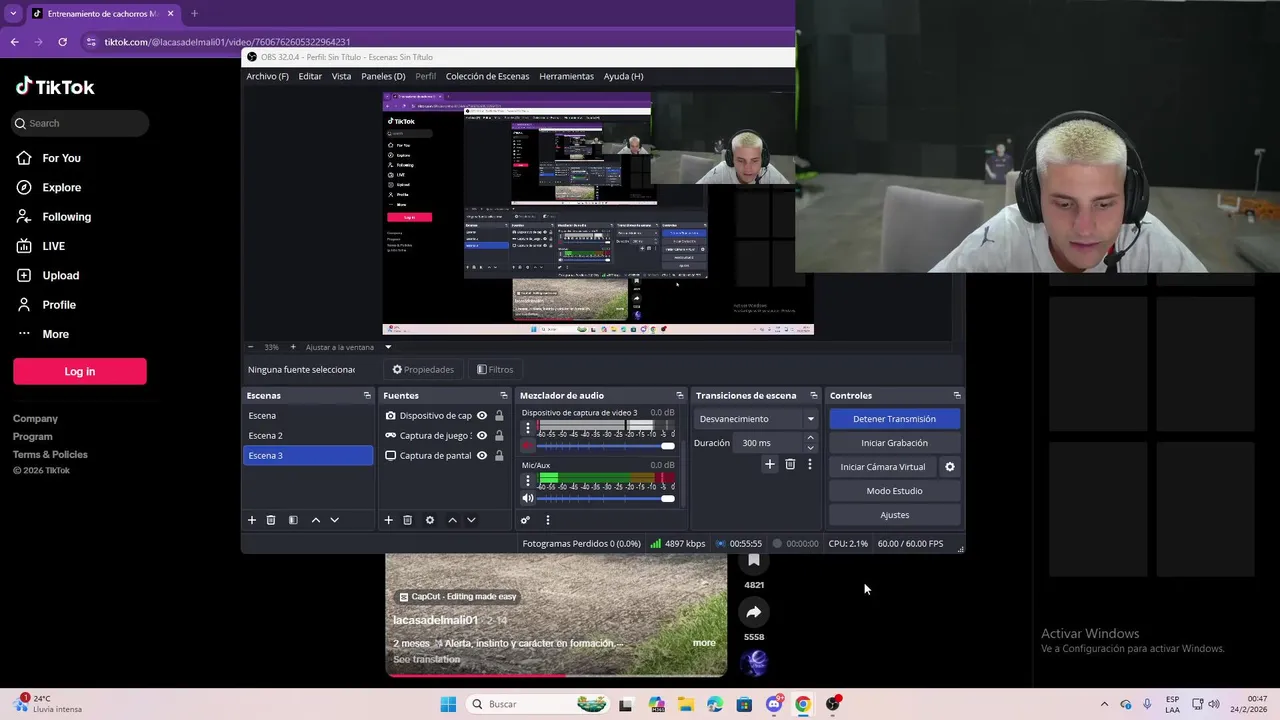Viewport: 1280px width, 720px height.
Task: Open OBS Ajustes
Action: pyautogui.click(x=894, y=515)
